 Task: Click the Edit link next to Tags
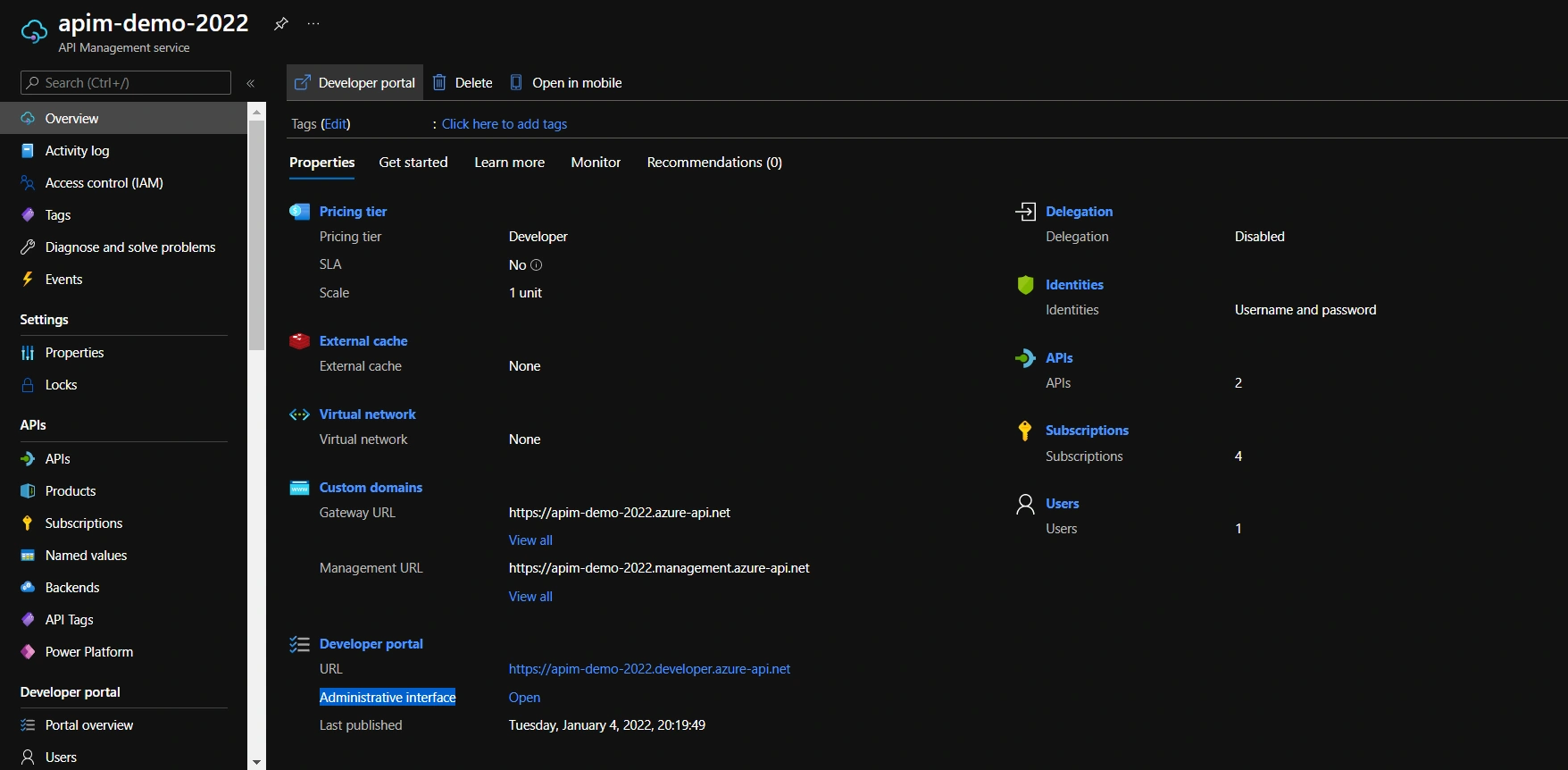point(336,124)
